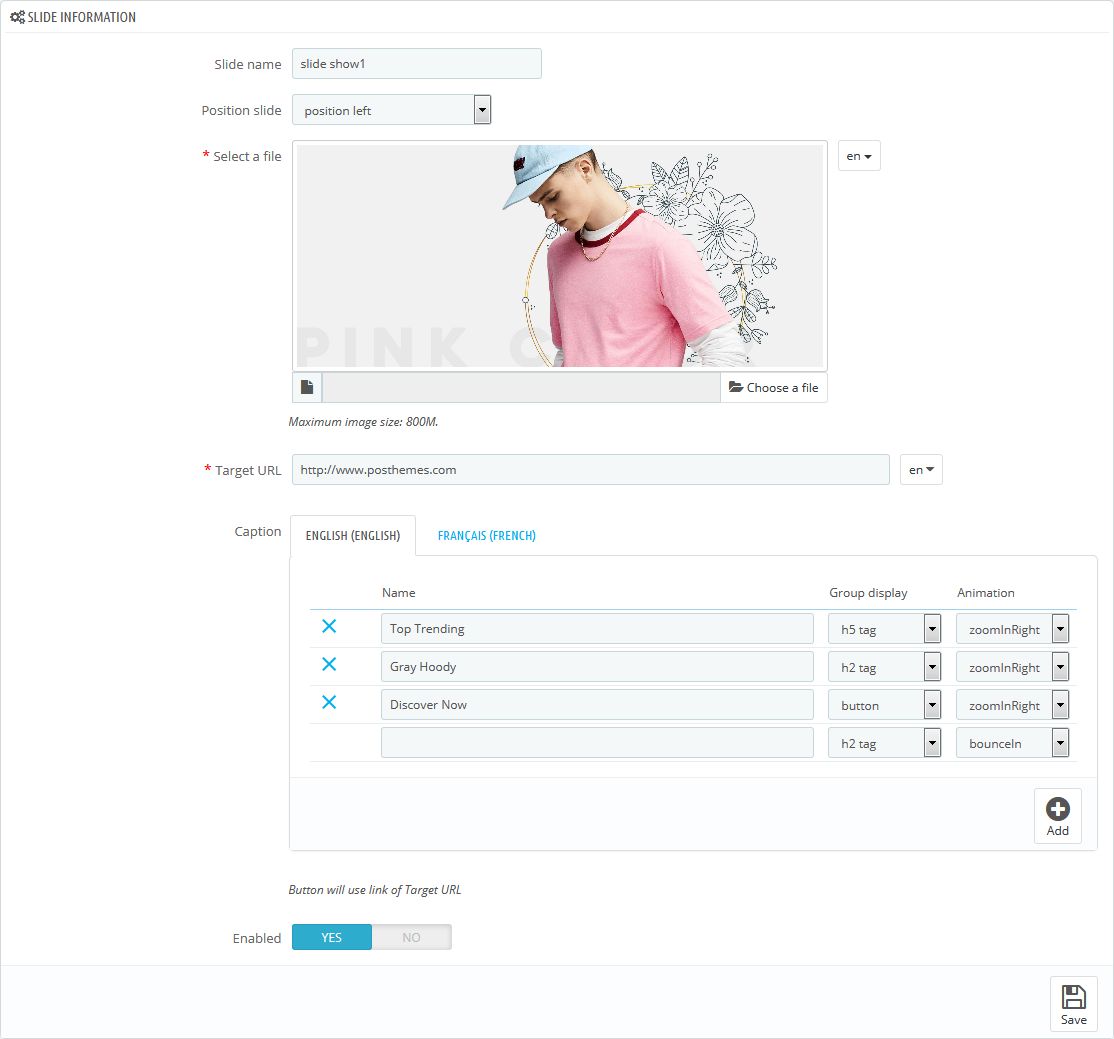Click the Save floppy disk icon
This screenshot has width=1114, height=1039.
pyautogui.click(x=1073, y=997)
